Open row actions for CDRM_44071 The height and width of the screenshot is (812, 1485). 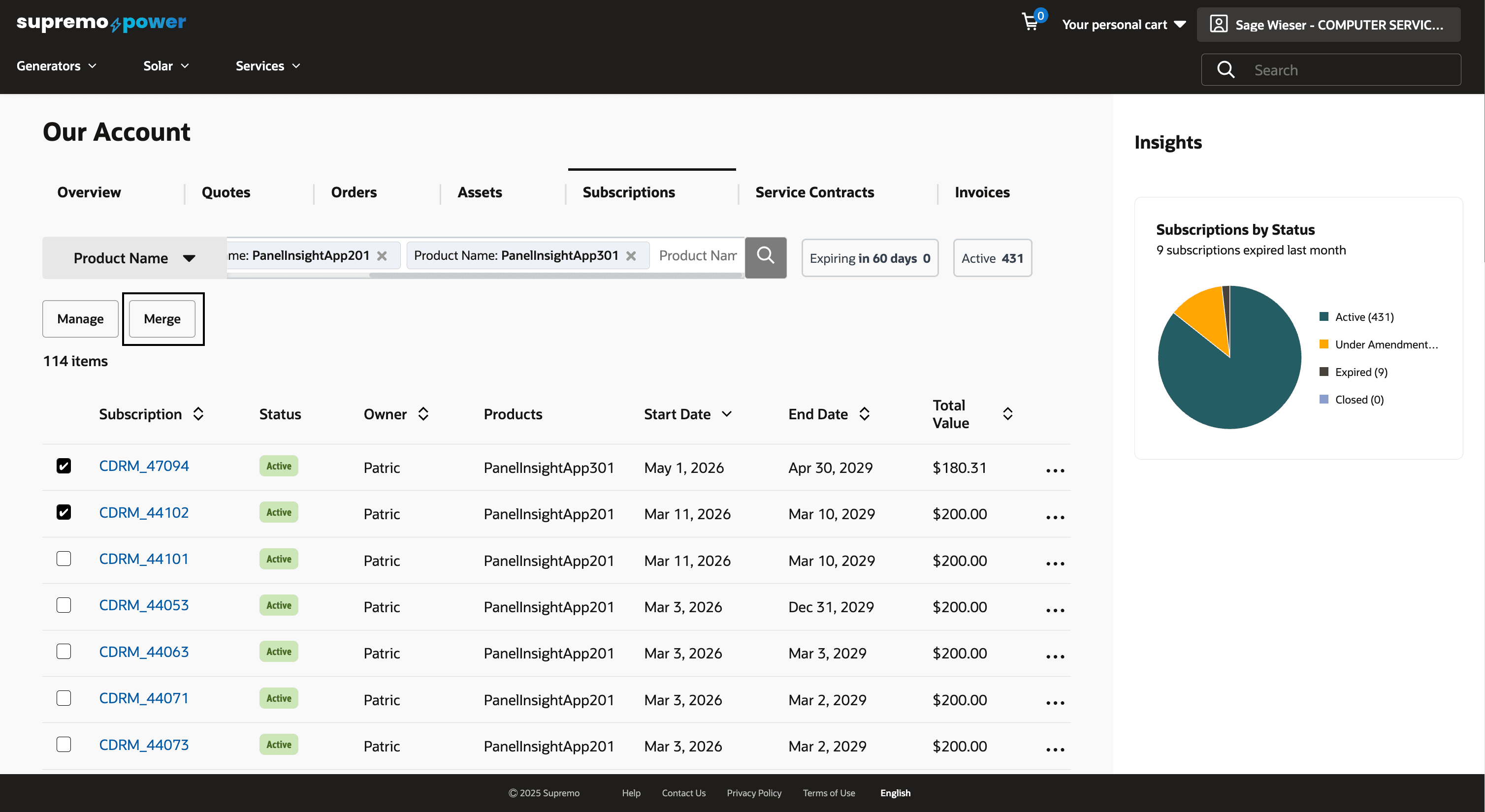point(1055,703)
